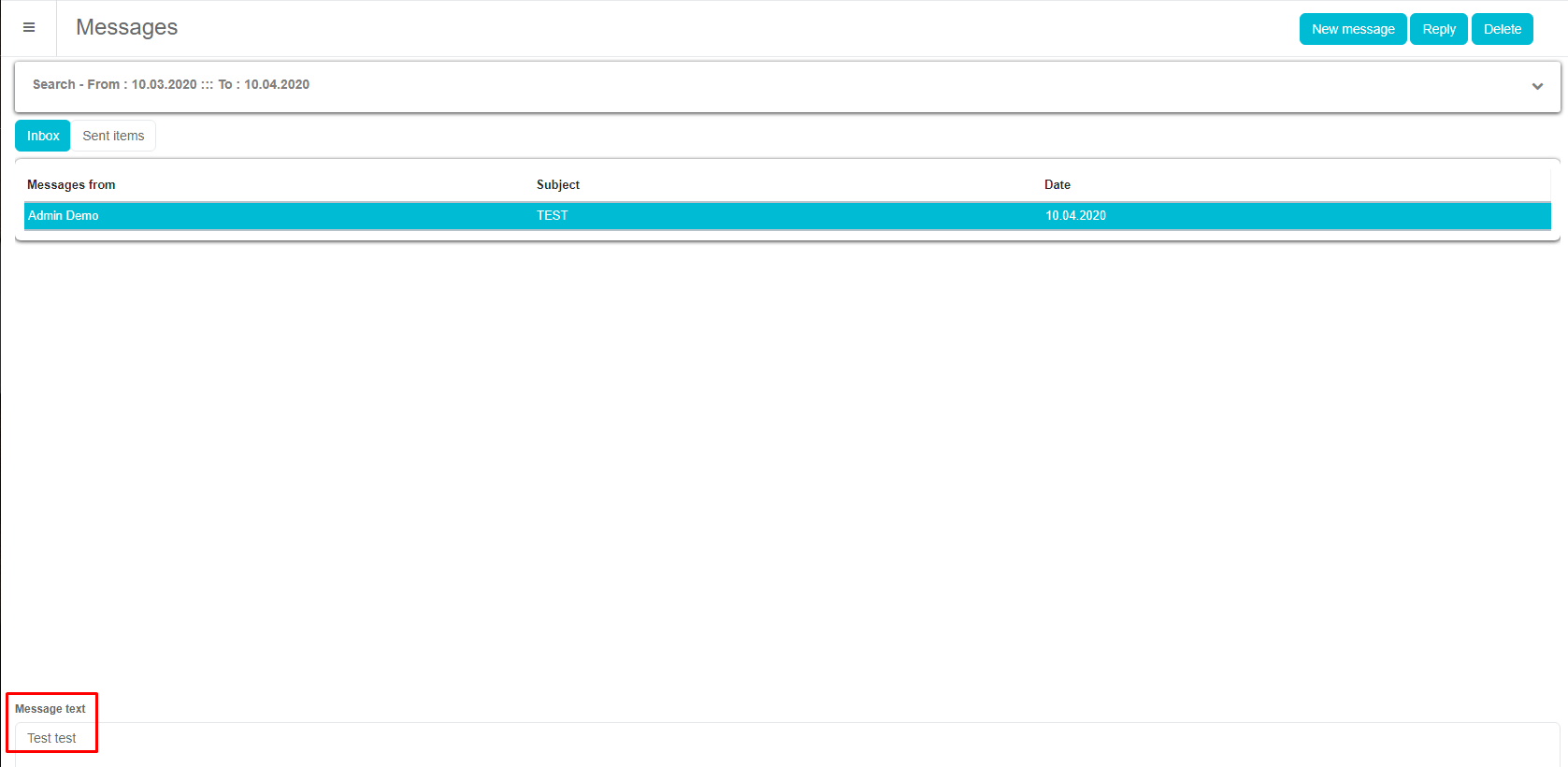Select the Admin Demo sender cell
Viewport: 1568px width, 767px height.
[64, 215]
